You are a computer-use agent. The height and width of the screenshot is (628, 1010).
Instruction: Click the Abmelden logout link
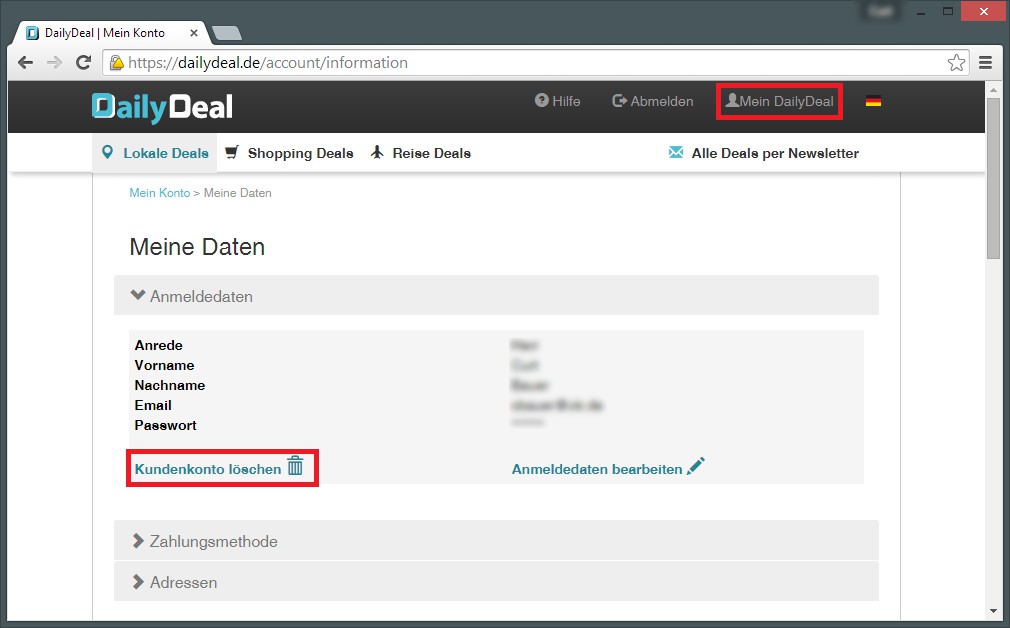pos(653,101)
